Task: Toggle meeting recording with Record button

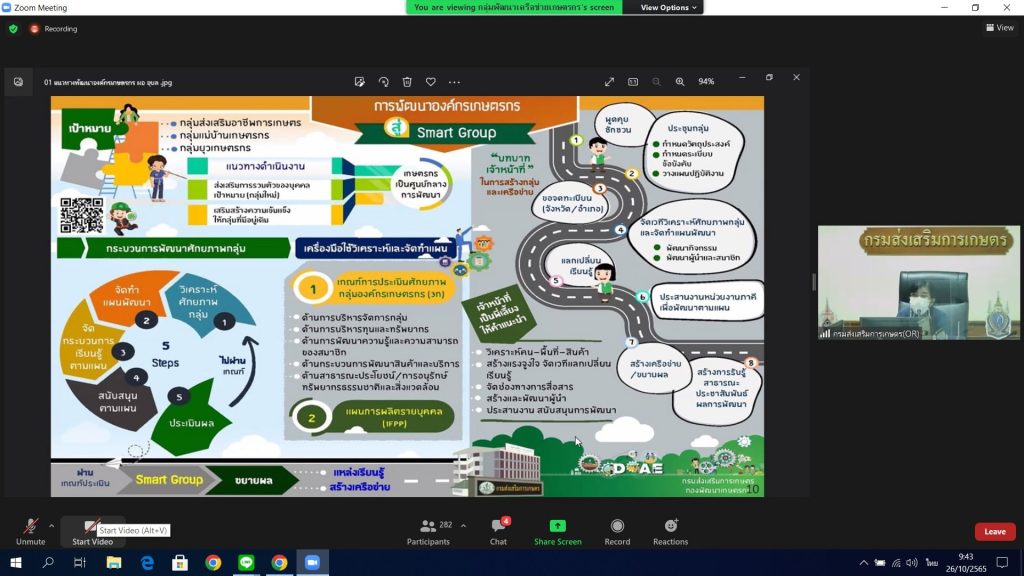Action: 617,530
